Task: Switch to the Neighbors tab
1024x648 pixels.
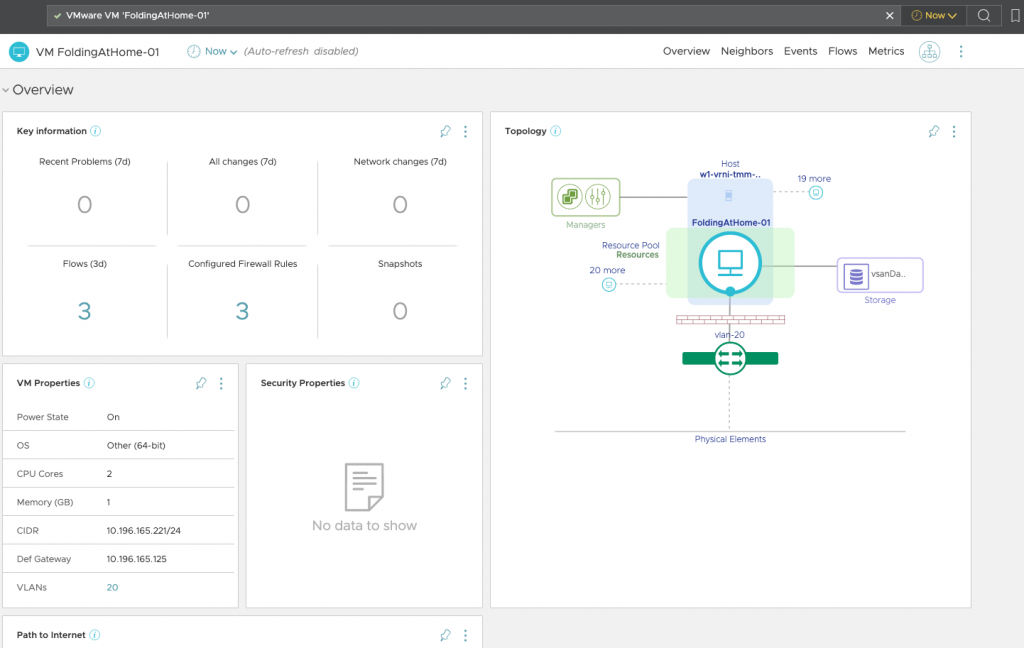Action: [746, 51]
